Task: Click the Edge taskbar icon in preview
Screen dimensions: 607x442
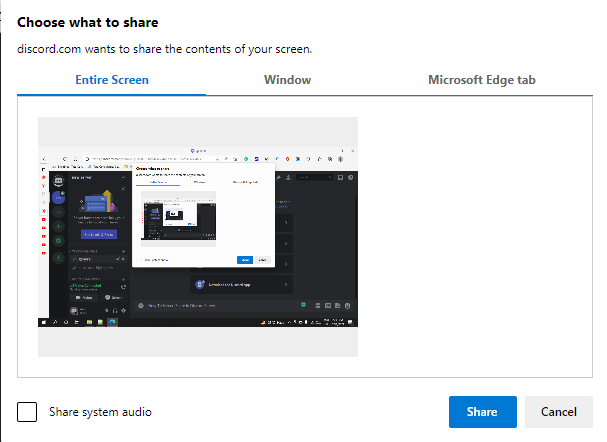Action: [x=112, y=322]
